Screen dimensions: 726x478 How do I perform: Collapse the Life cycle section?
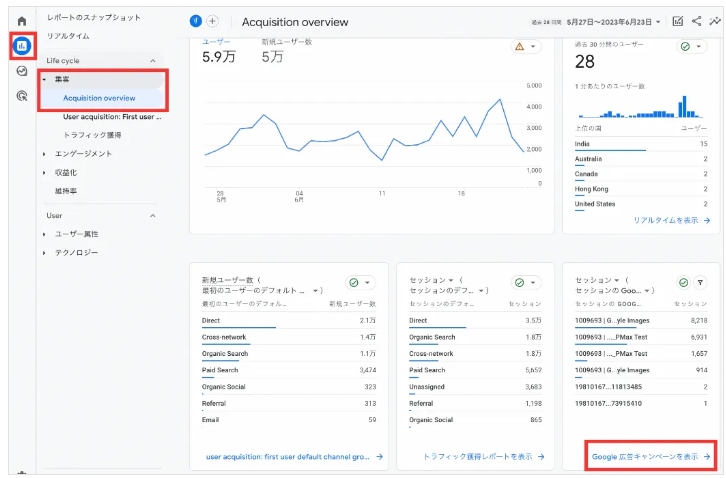[153, 61]
